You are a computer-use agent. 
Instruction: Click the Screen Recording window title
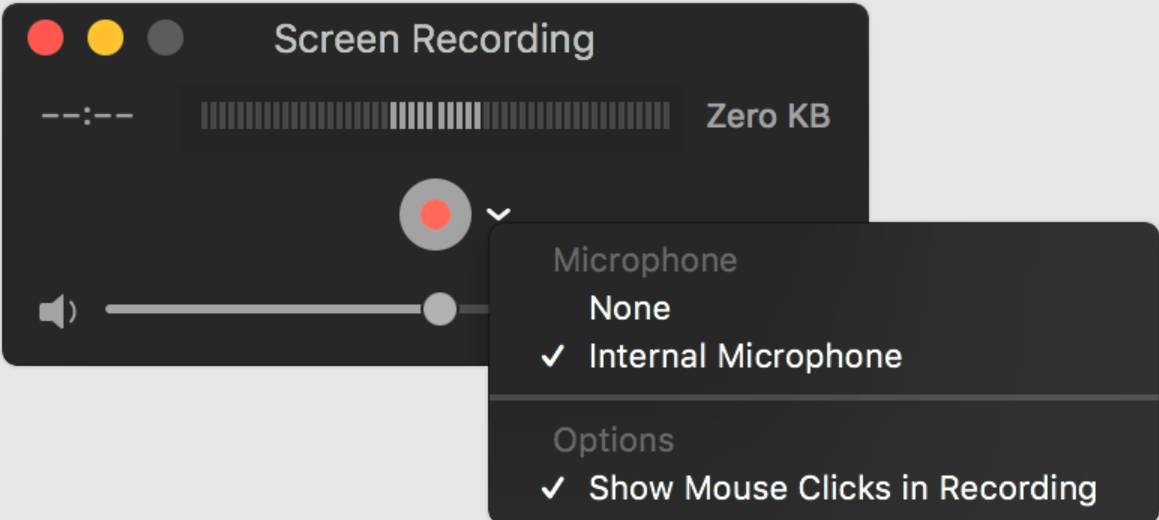pyautogui.click(x=434, y=39)
